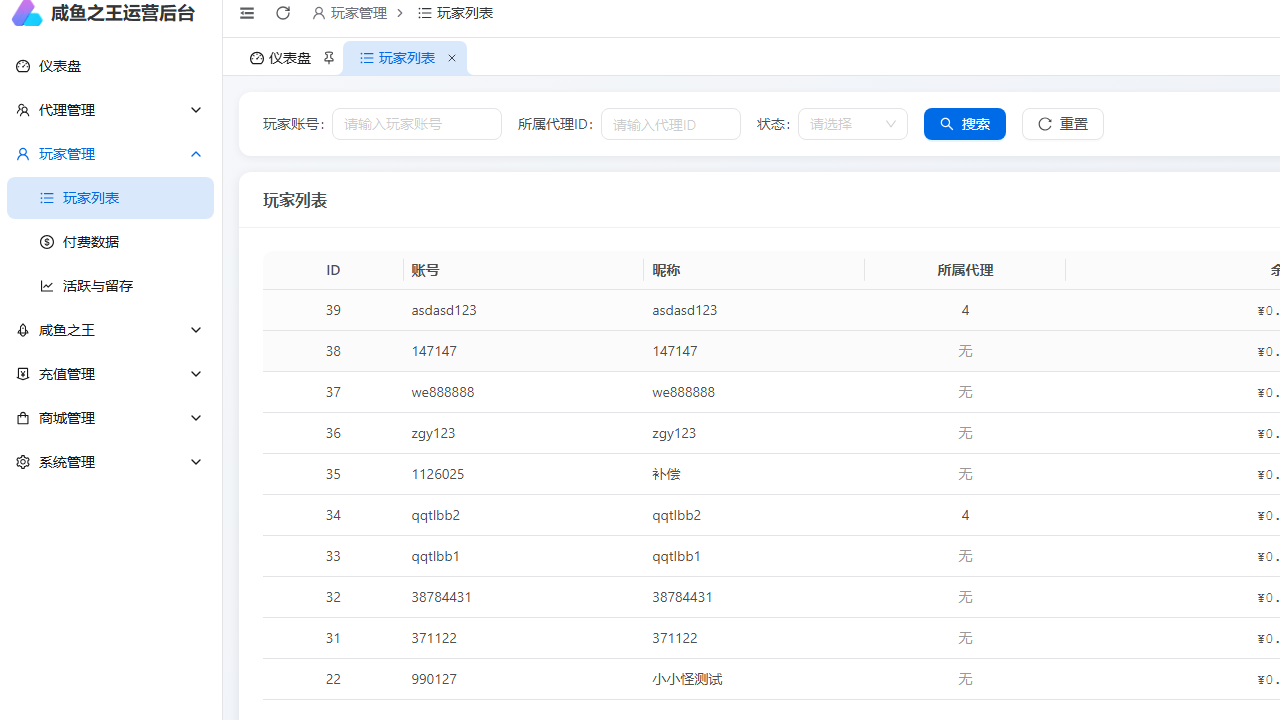
Task: Expand the 咸鱼之王 menu
Action: 110,330
